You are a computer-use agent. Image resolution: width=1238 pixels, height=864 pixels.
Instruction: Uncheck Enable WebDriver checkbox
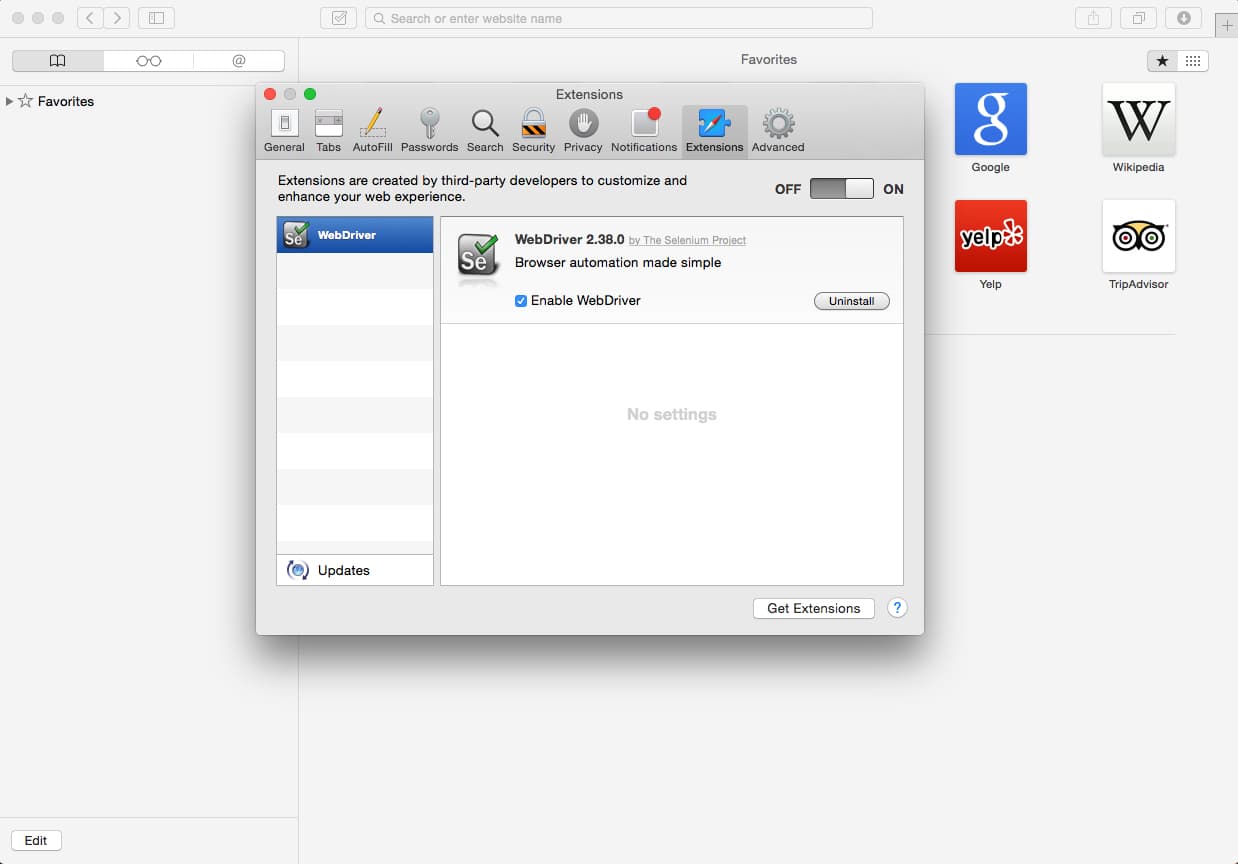pyautogui.click(x=521, y=301)
